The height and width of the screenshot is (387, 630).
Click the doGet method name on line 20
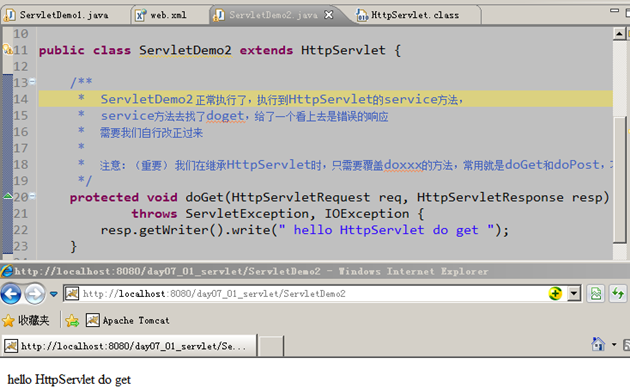point(204,197)
